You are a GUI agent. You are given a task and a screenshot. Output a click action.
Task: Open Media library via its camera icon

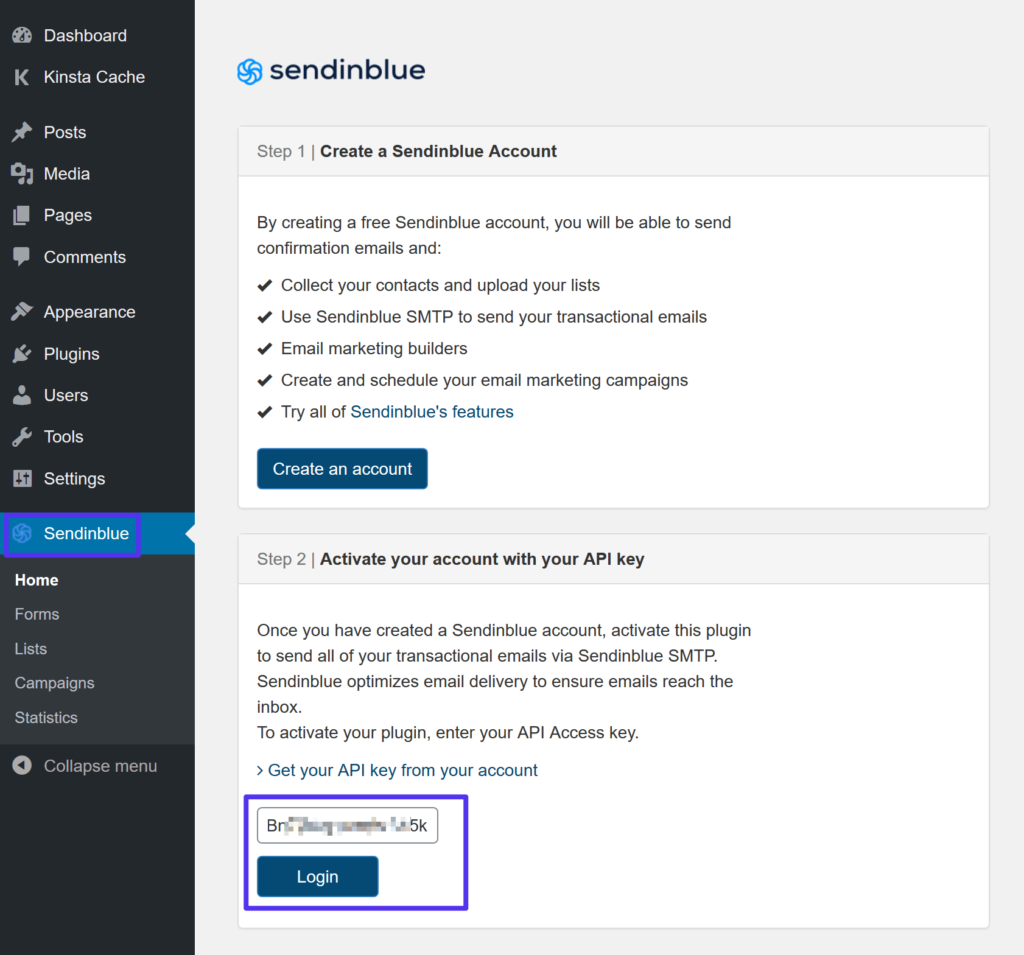(x=22, y=173)
